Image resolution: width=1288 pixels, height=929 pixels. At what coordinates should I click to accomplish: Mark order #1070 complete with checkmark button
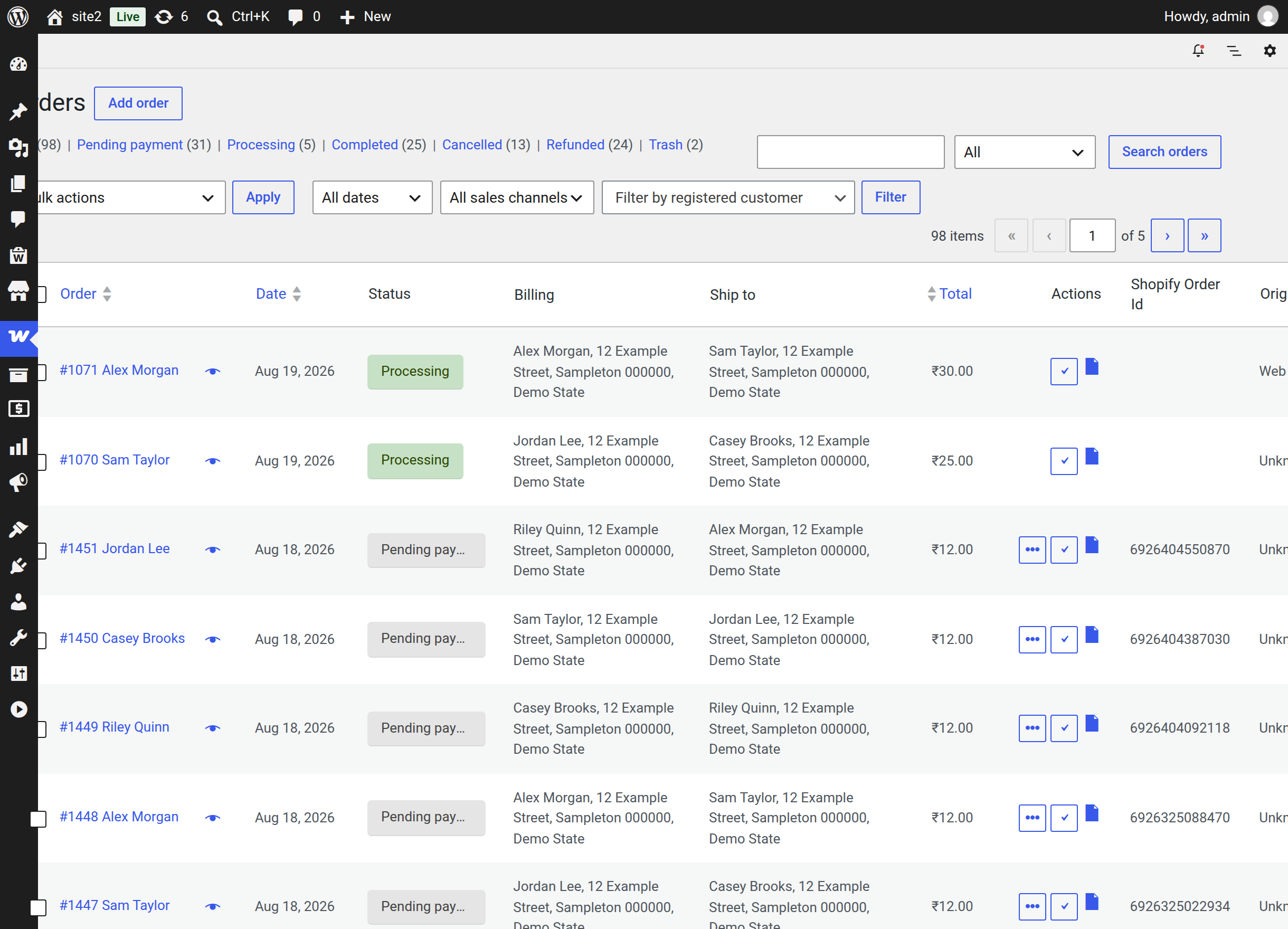click(x=1064, y=461)
